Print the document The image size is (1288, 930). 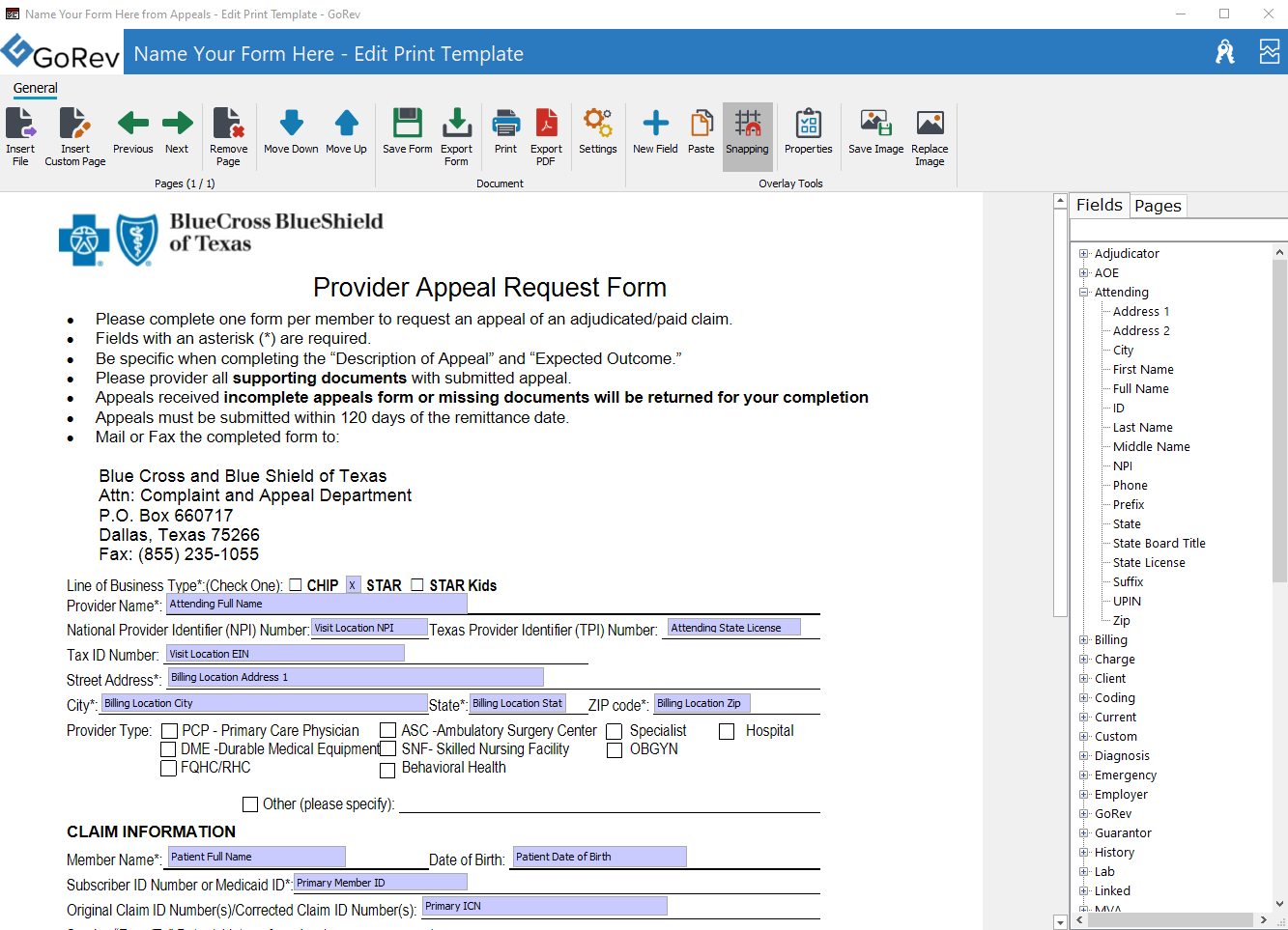505,130
